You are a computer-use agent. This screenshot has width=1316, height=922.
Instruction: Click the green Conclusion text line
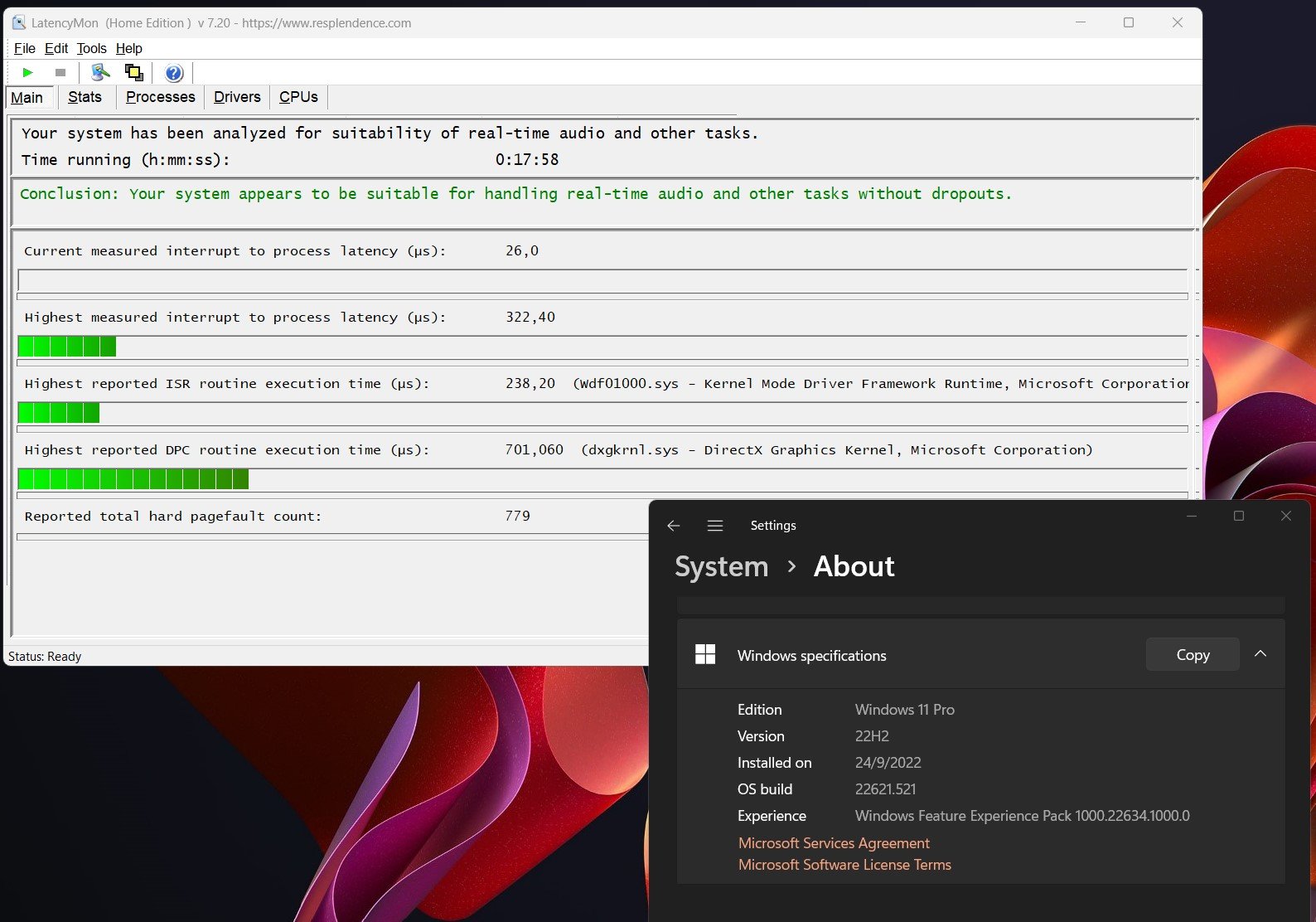[515, 194]
